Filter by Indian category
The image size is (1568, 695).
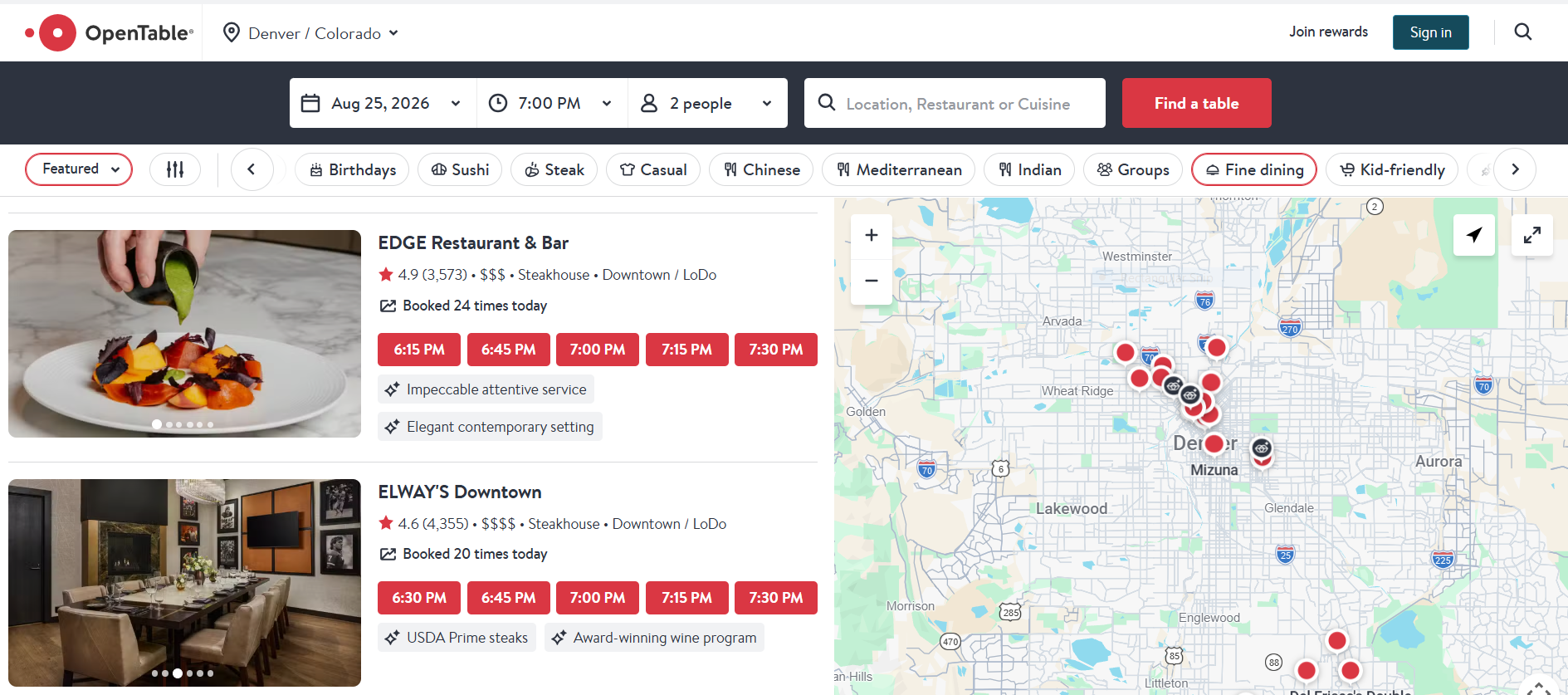pyautogui.click(x=1029, y=169)
